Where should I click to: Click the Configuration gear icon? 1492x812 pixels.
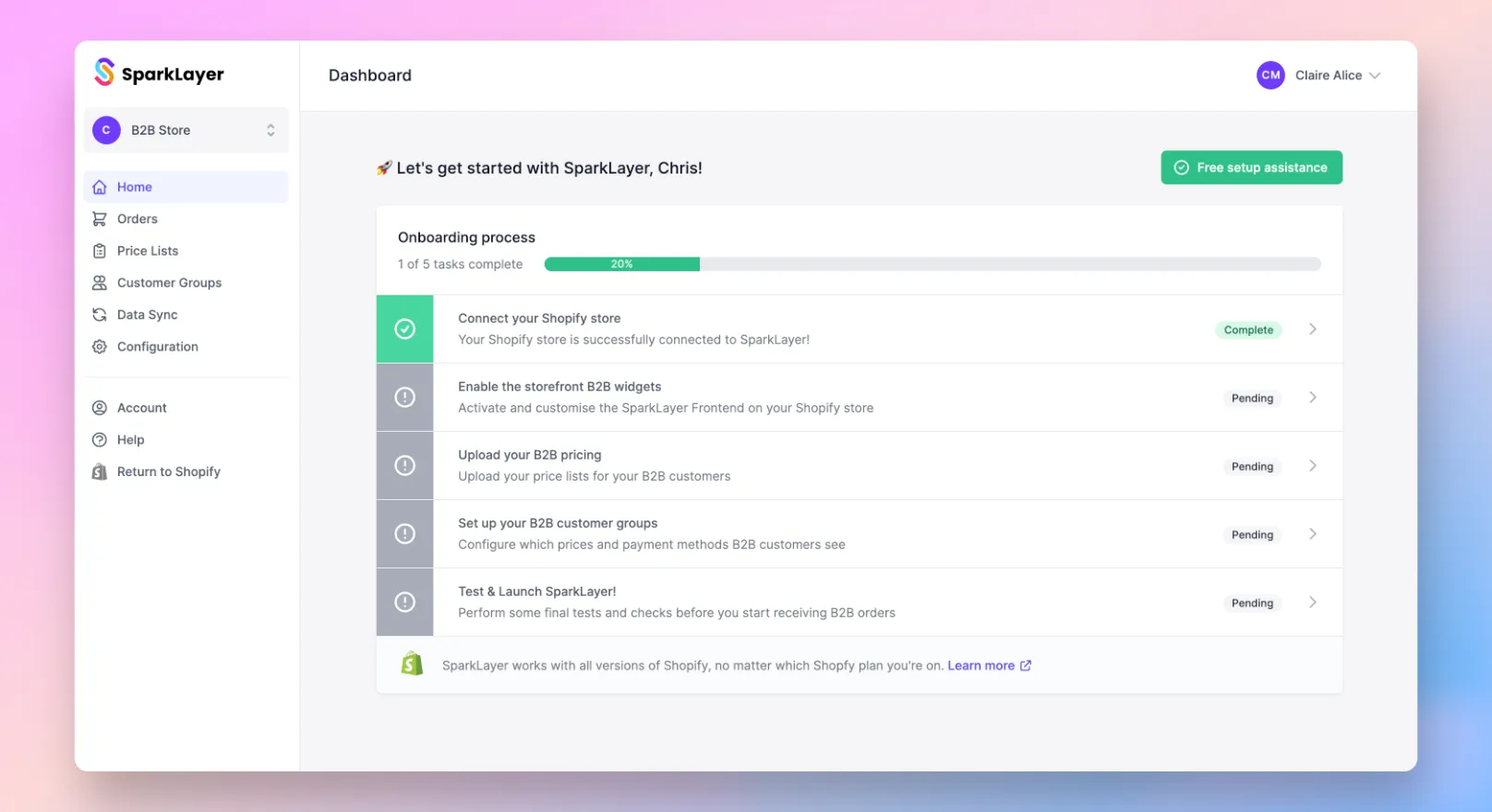(x=100, y=347)
